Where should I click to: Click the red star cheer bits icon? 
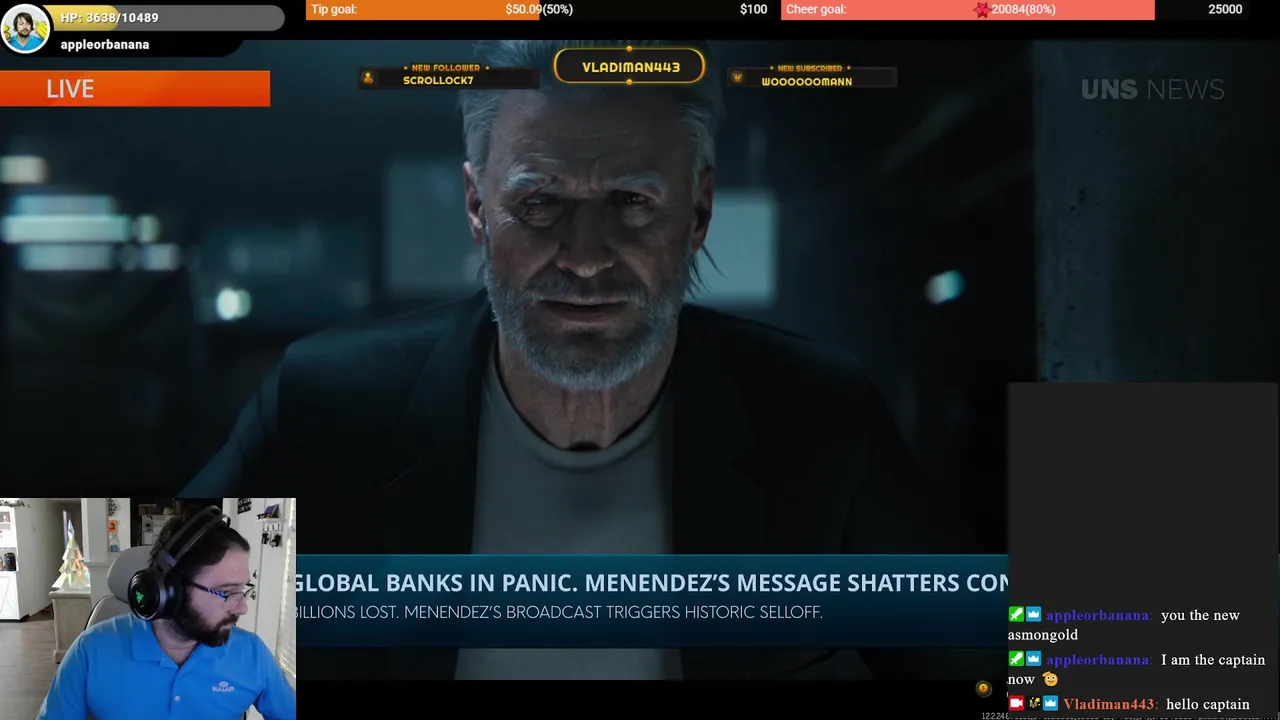pyautogui.click(x=982, y=10)
